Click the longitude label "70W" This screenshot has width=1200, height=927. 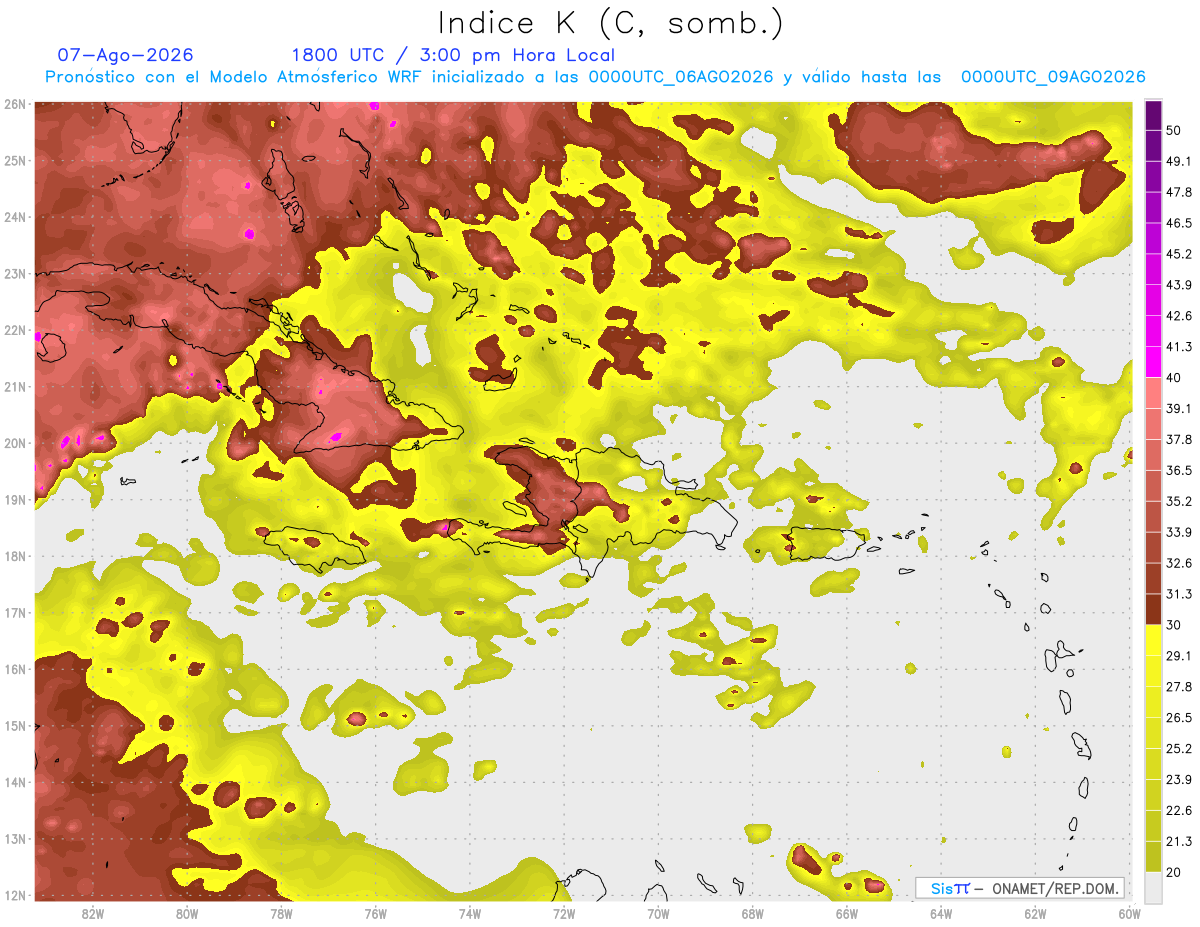(658, 913)
